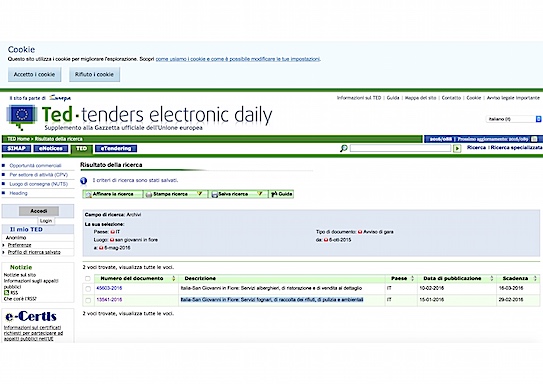Open Avviso legale importante link
The width and height of the screenshot is (543, 384).
coord(513,98)
